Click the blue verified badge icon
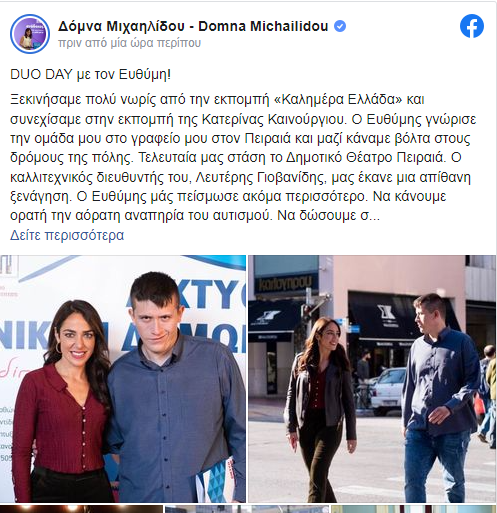The image size is (497, 513). point(340,26)
